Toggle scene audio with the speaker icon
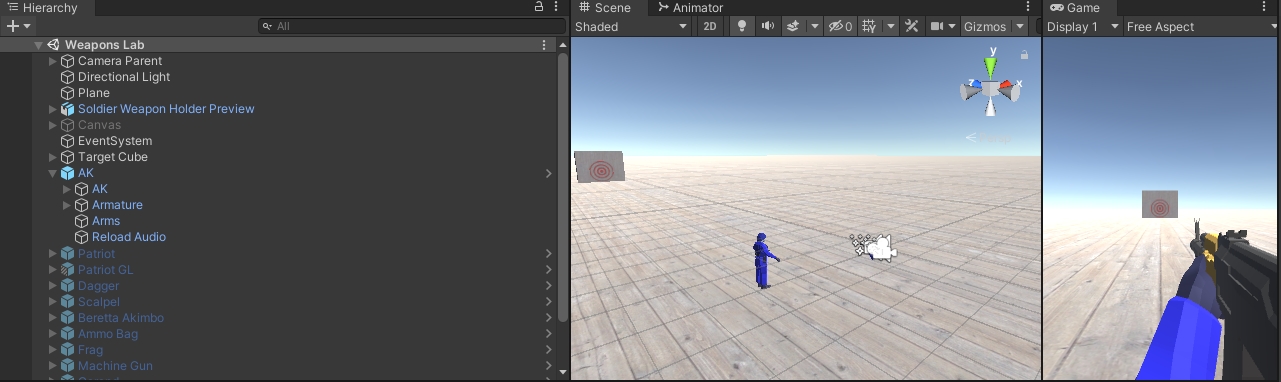Image resolution: width=1281 pixels, height=382 pixels. [x=768, y=27]
